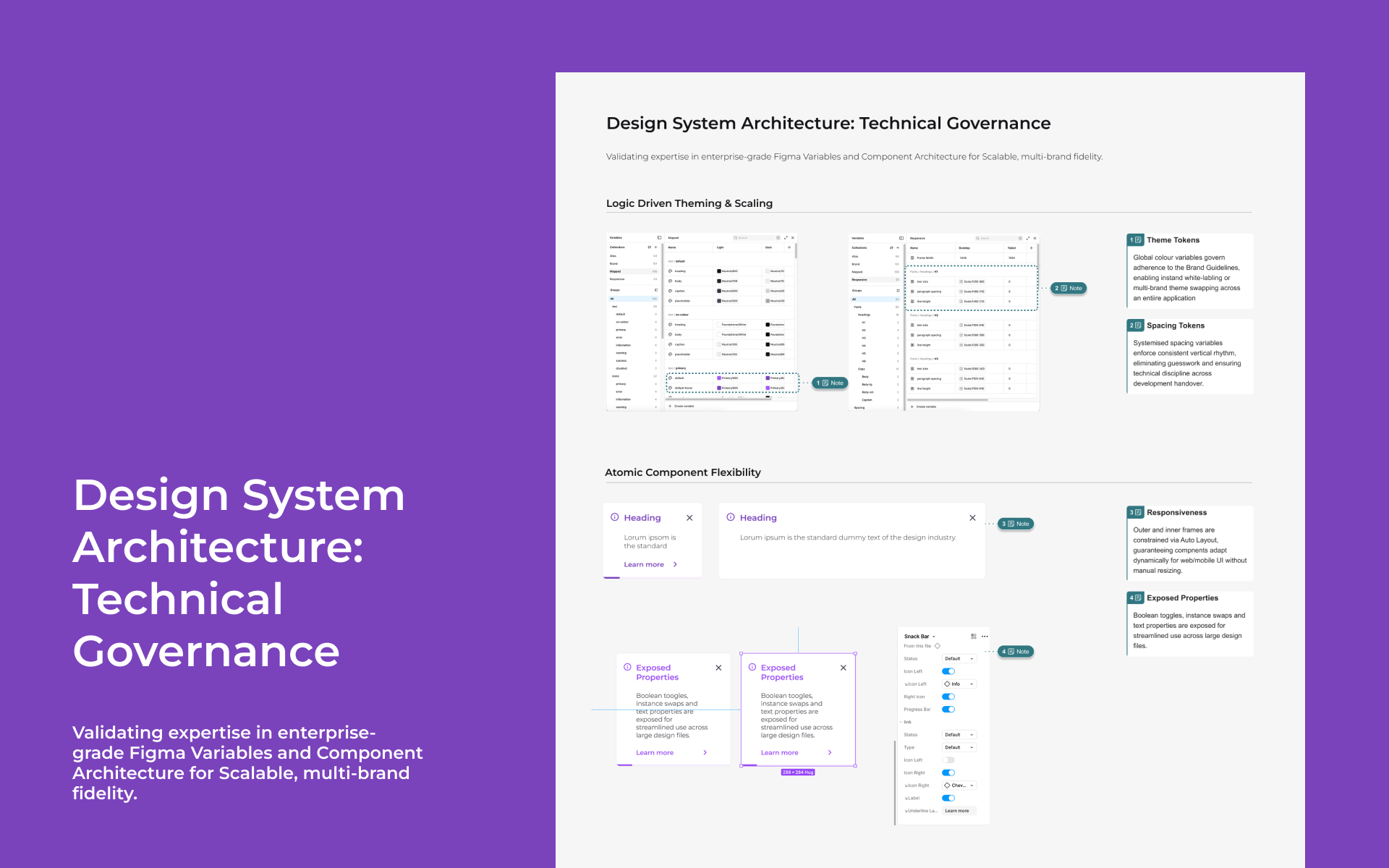Click the expand icon in the Responsive variables panel
The width and height of the screenshot is (1389, 868).
point(1028,238)
